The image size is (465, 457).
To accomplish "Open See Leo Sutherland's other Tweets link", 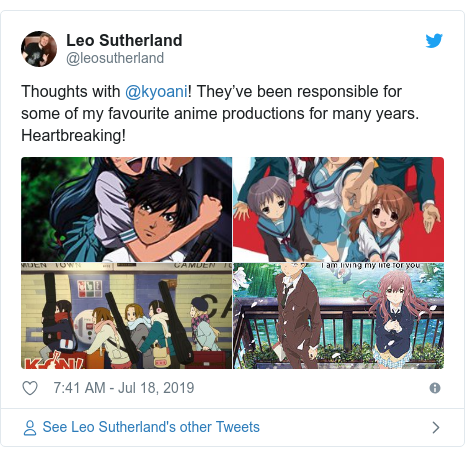I will [x=151, y=427].
